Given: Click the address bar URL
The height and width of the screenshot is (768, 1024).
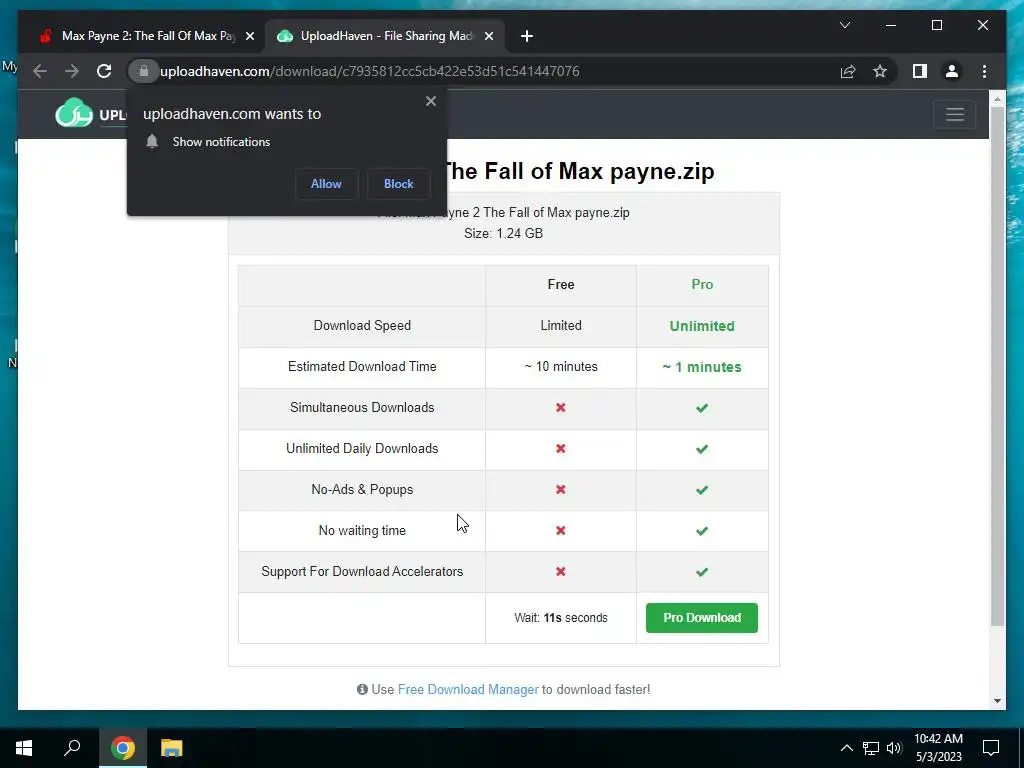Looking at the screenshot, I should [370, 71].
